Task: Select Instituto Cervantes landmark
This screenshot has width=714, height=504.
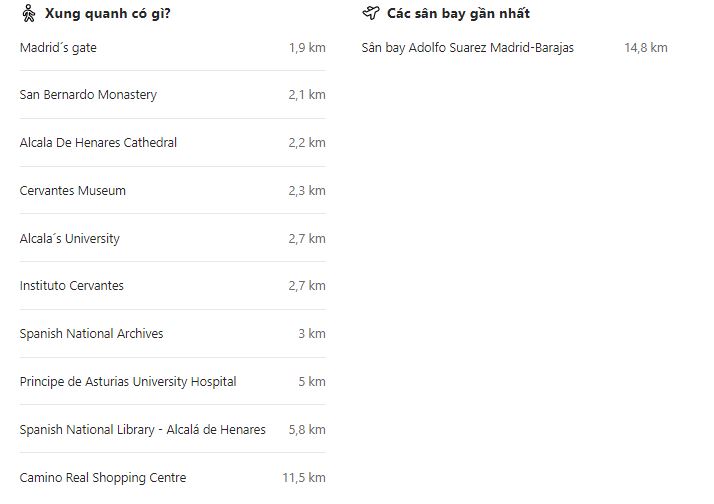Action: click(x=72, y=286)
